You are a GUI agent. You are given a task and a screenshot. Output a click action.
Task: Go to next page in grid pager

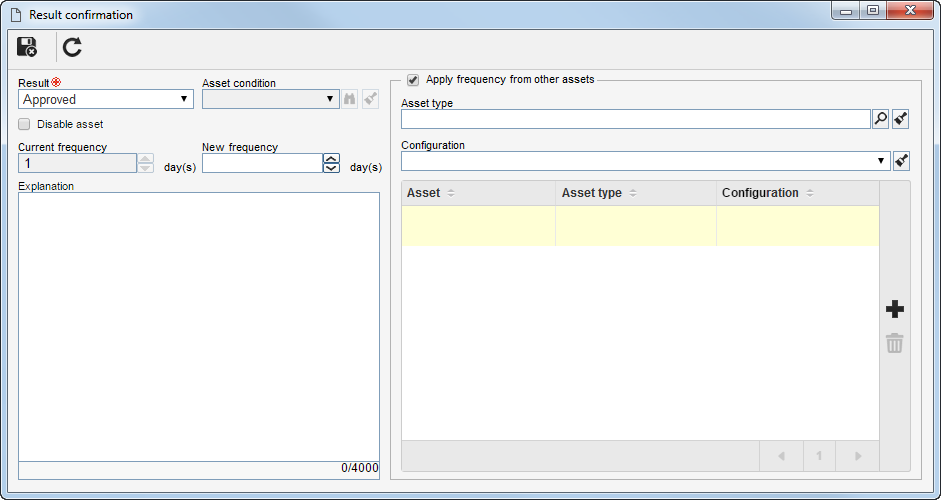pos(858,456)
